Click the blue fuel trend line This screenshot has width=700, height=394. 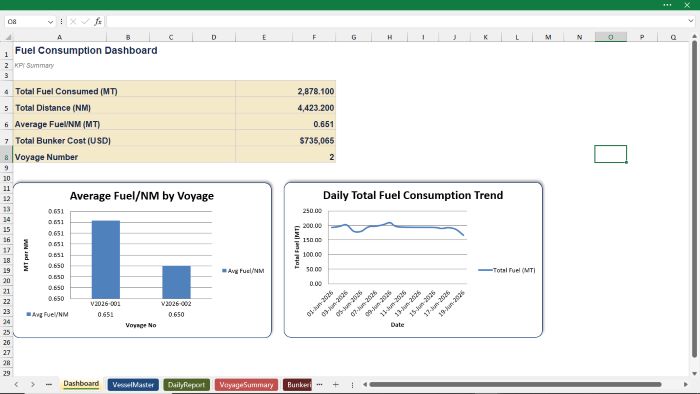pos(397,226)
